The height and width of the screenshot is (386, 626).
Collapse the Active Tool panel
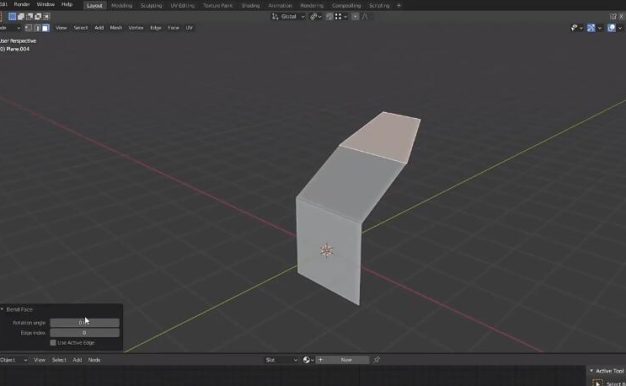click(591, 371)
